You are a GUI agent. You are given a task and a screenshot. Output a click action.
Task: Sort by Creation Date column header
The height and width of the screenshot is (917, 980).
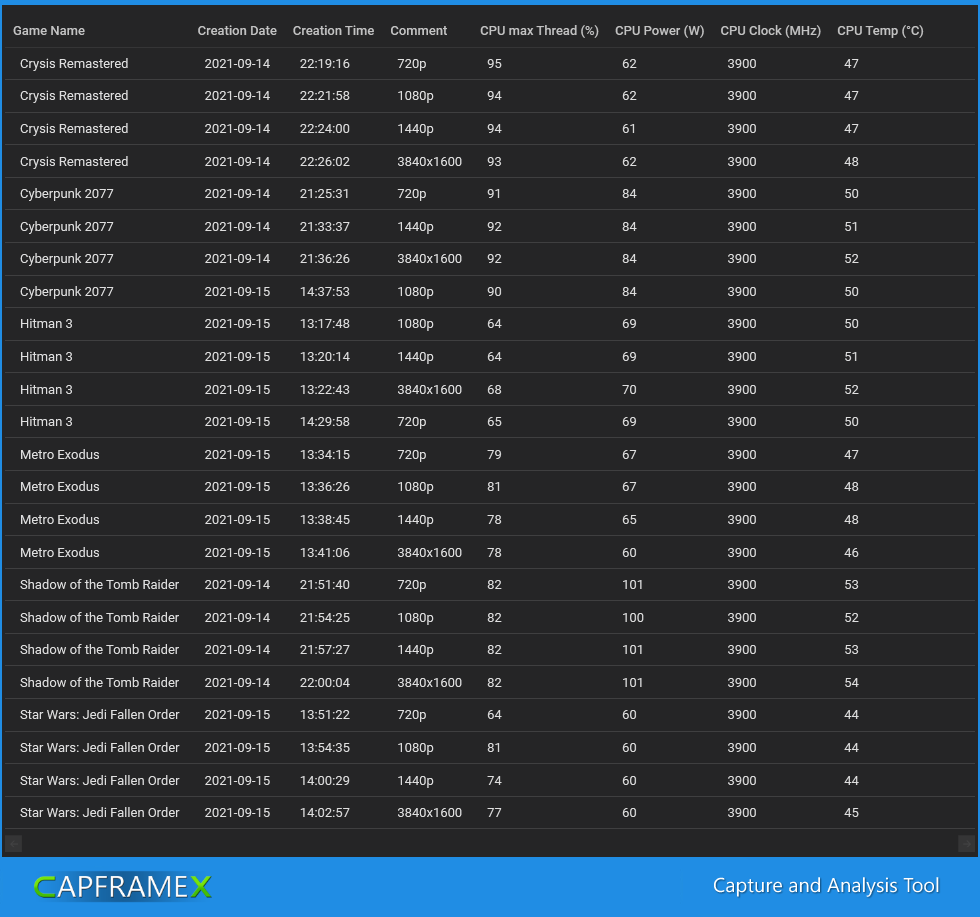237,31
